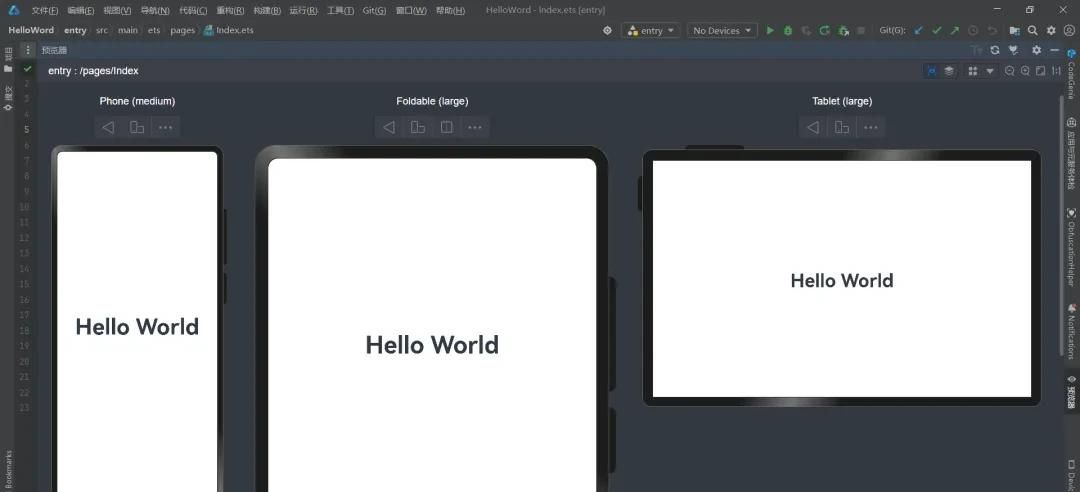Open the search everywhere magnifier

tap(1033, 31)
